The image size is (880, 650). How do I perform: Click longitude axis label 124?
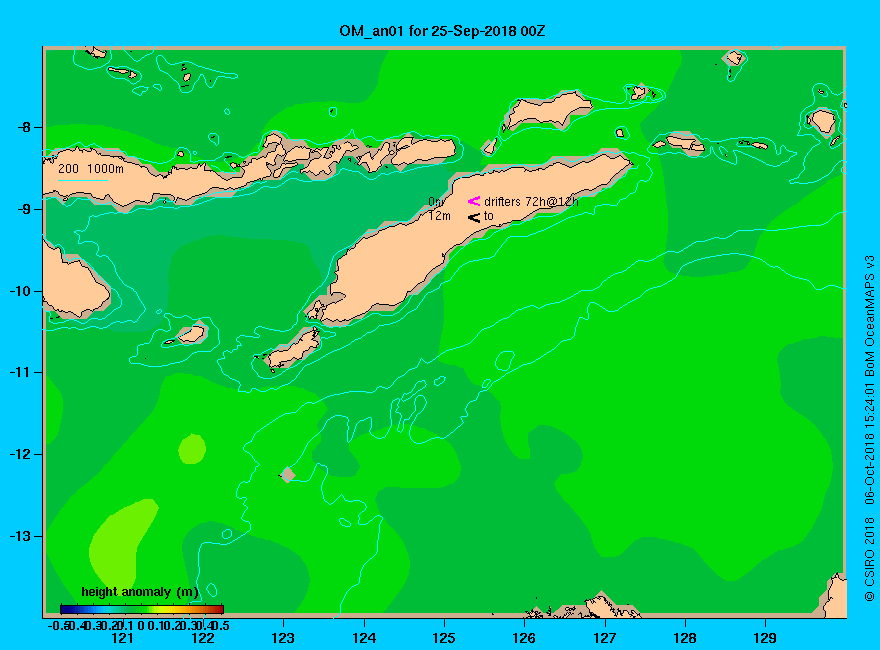(x=364, y=638)
